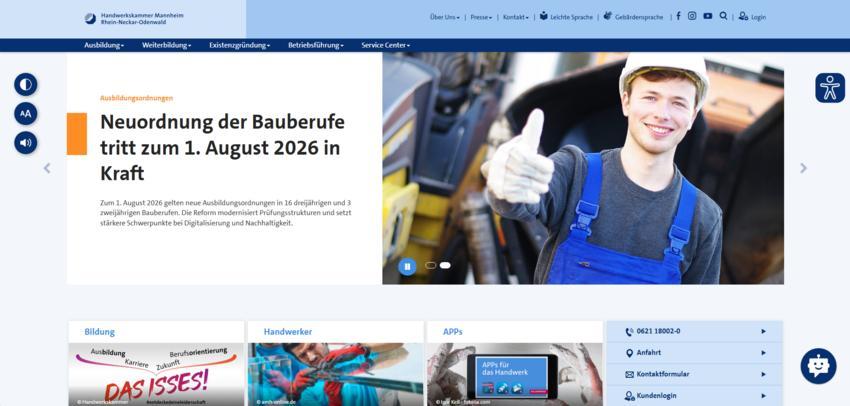
Task: Expand the Existenzgründung menu
Action: pyautogui.click(x=240, y=46)
